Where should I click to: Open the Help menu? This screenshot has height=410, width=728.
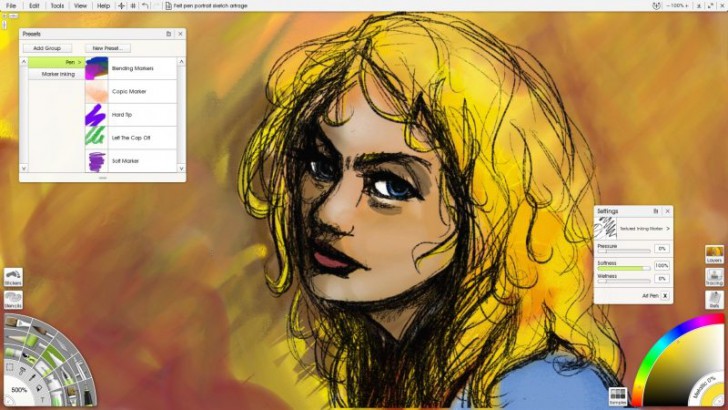[x=103, y=6]
